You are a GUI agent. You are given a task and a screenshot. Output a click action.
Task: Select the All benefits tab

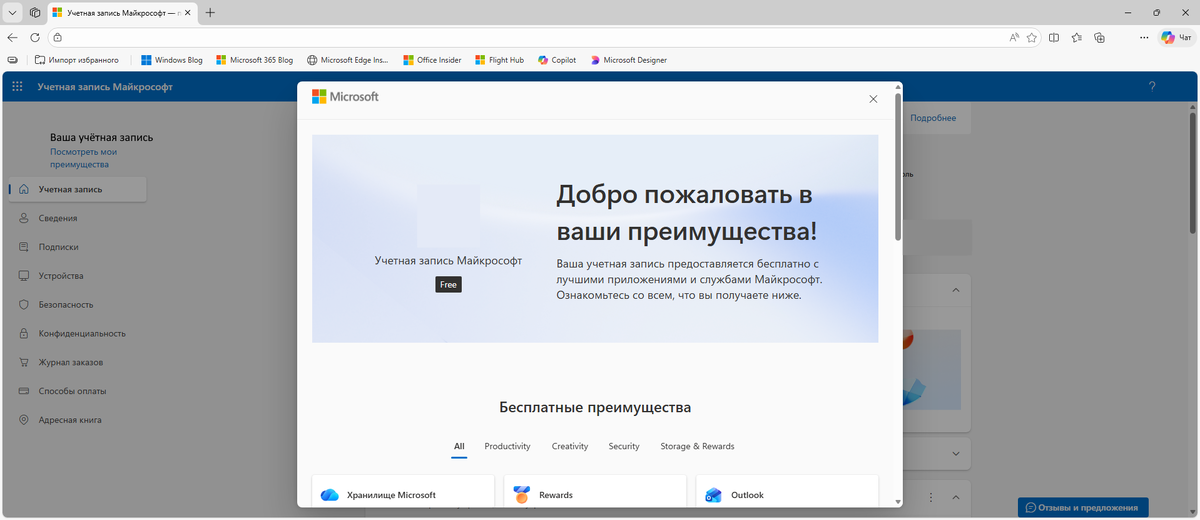pyautogui.click(x=459, y=446)
